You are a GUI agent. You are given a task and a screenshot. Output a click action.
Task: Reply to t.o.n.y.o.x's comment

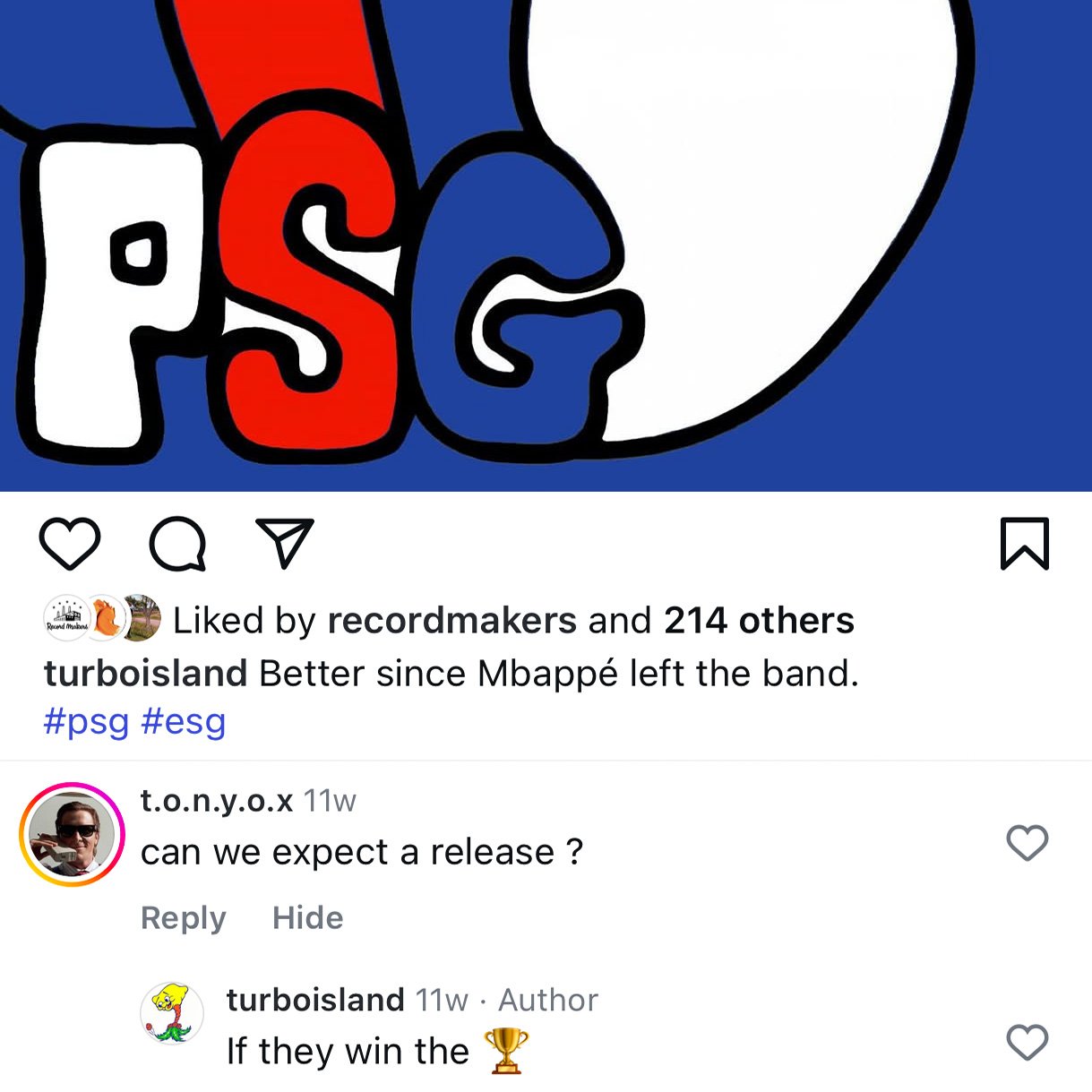tap(184, 917)
